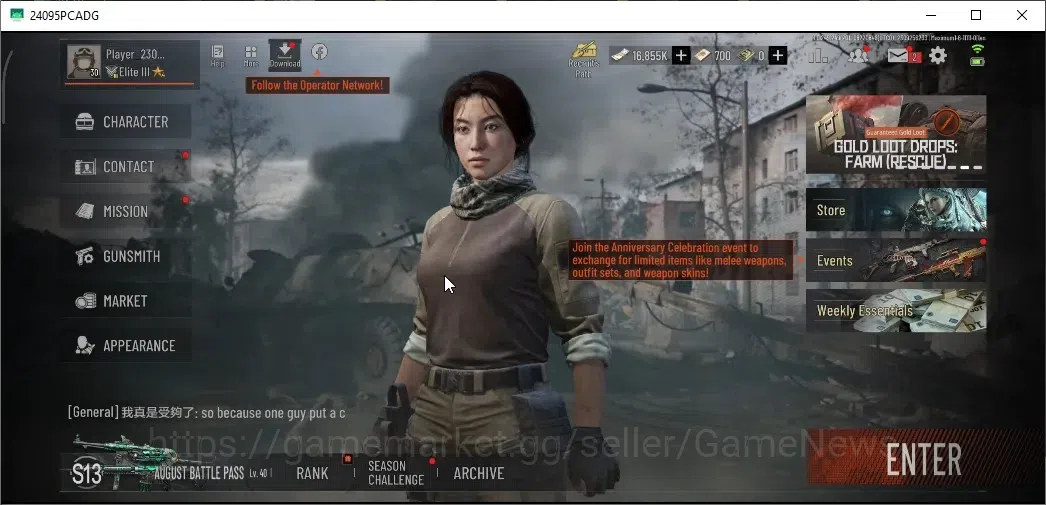This screenshot has width=1046, height=505.
Task: Click the Anniversary Celebration event tooltip
Action: [680, 260]
